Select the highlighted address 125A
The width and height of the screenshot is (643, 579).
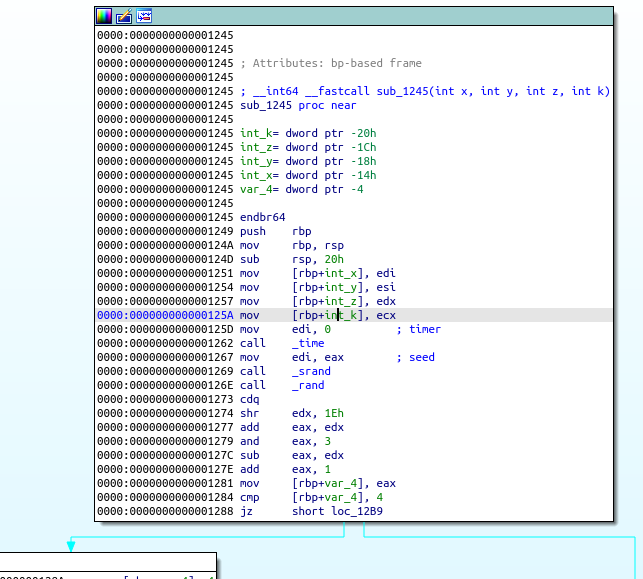click(x=165, y=315)
